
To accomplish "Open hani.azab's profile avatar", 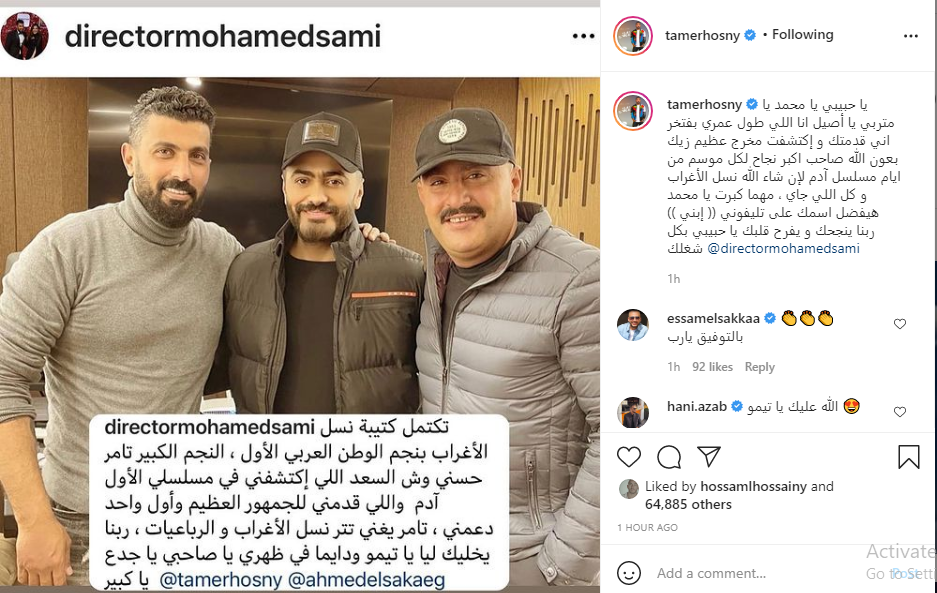I will click(633, 412).
